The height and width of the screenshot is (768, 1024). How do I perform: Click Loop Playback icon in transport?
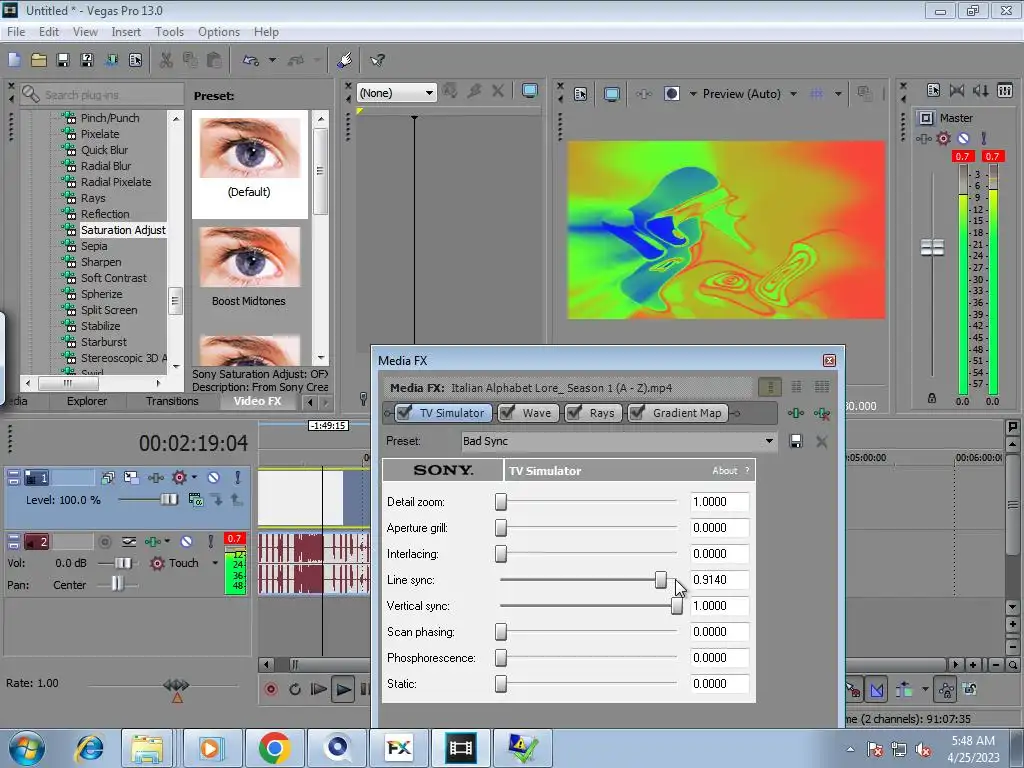pyautogui.click(x=295, y=689)
